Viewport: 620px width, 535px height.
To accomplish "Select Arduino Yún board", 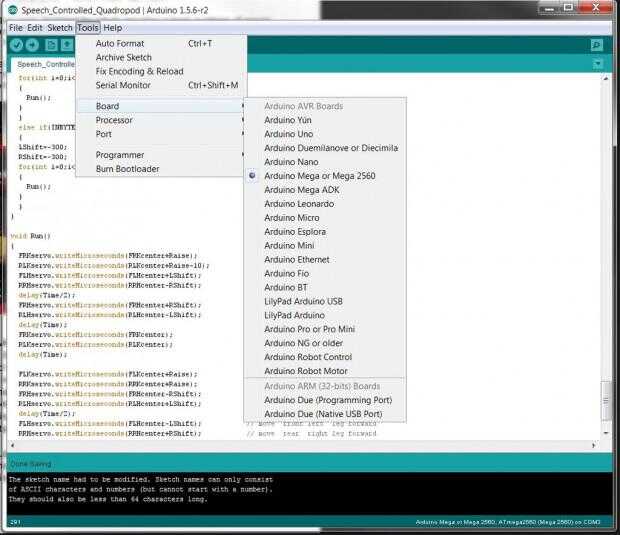I will [325, 120].
